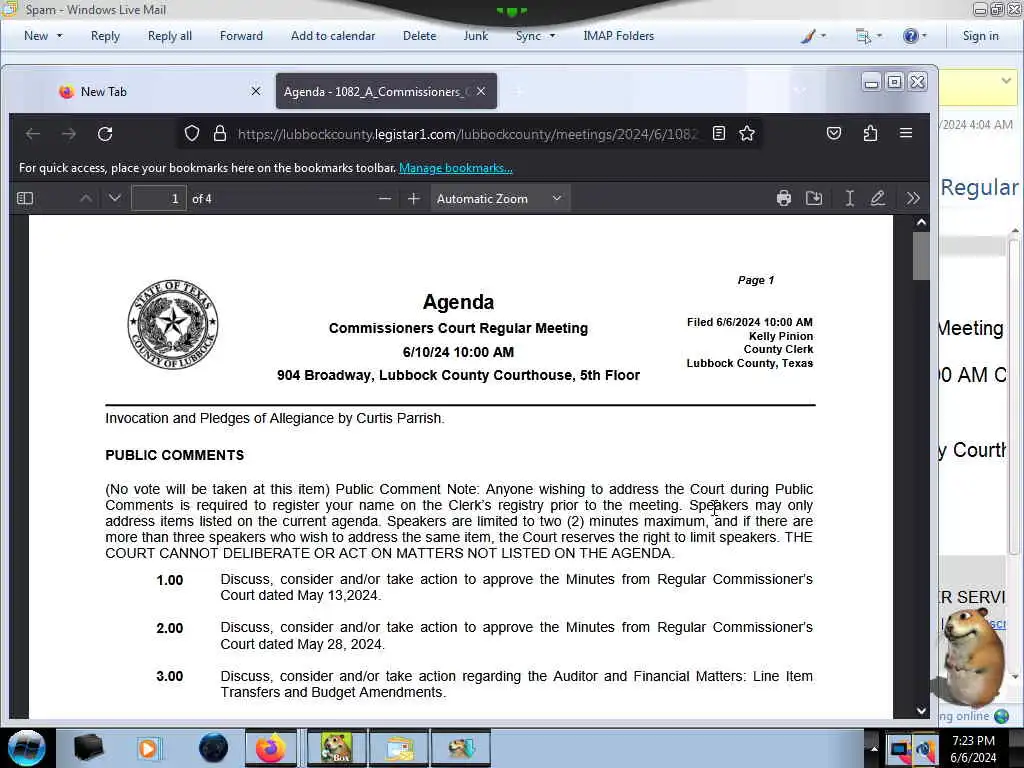Viewport: 1024px width, 768px height.
Task: Forward the selected email
Action: pos(241,36)
